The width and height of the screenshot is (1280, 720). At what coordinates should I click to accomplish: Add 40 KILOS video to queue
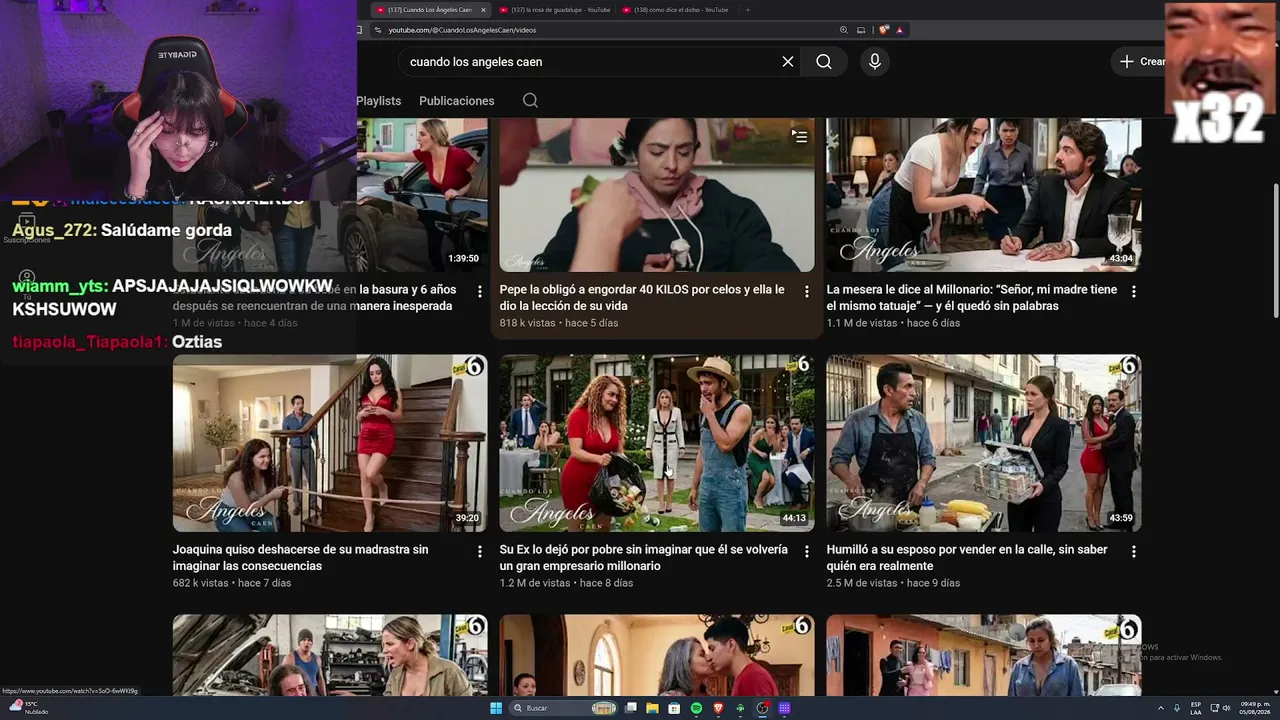(800, 136)
